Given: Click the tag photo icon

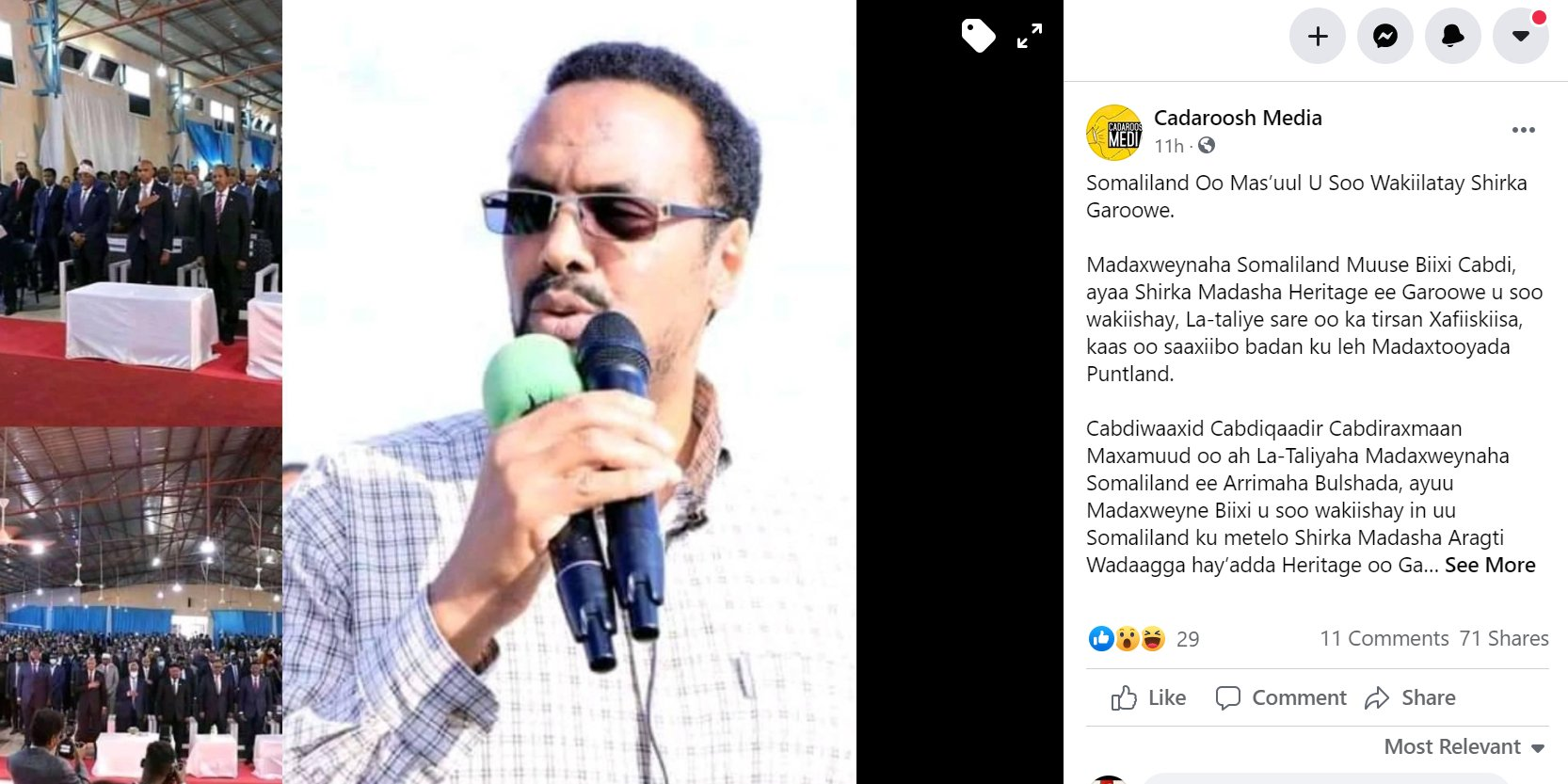Looking at the screenshot, I should (978, 36).
